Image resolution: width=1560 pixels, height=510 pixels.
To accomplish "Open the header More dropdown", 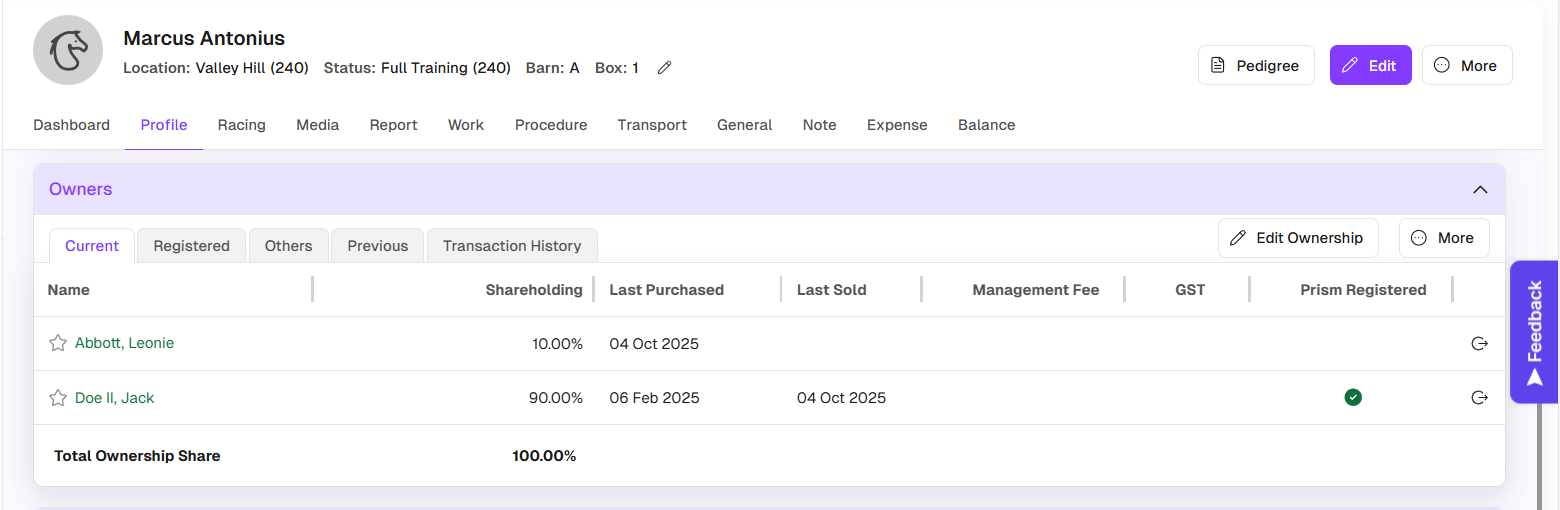I will pyautogui.click(x=1466, y=65).
